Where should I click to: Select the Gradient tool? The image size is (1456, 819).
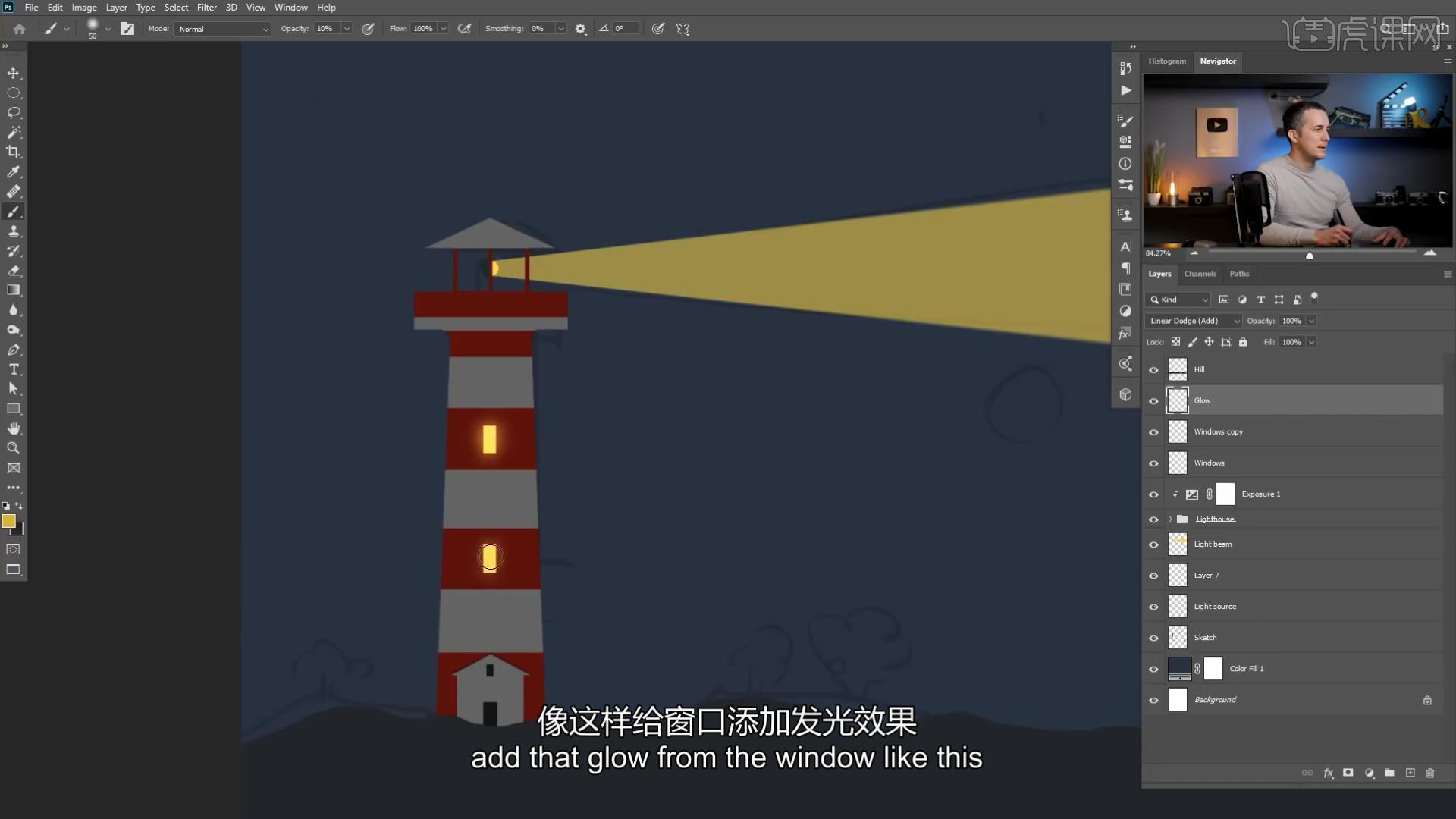(x=14, y=290)
